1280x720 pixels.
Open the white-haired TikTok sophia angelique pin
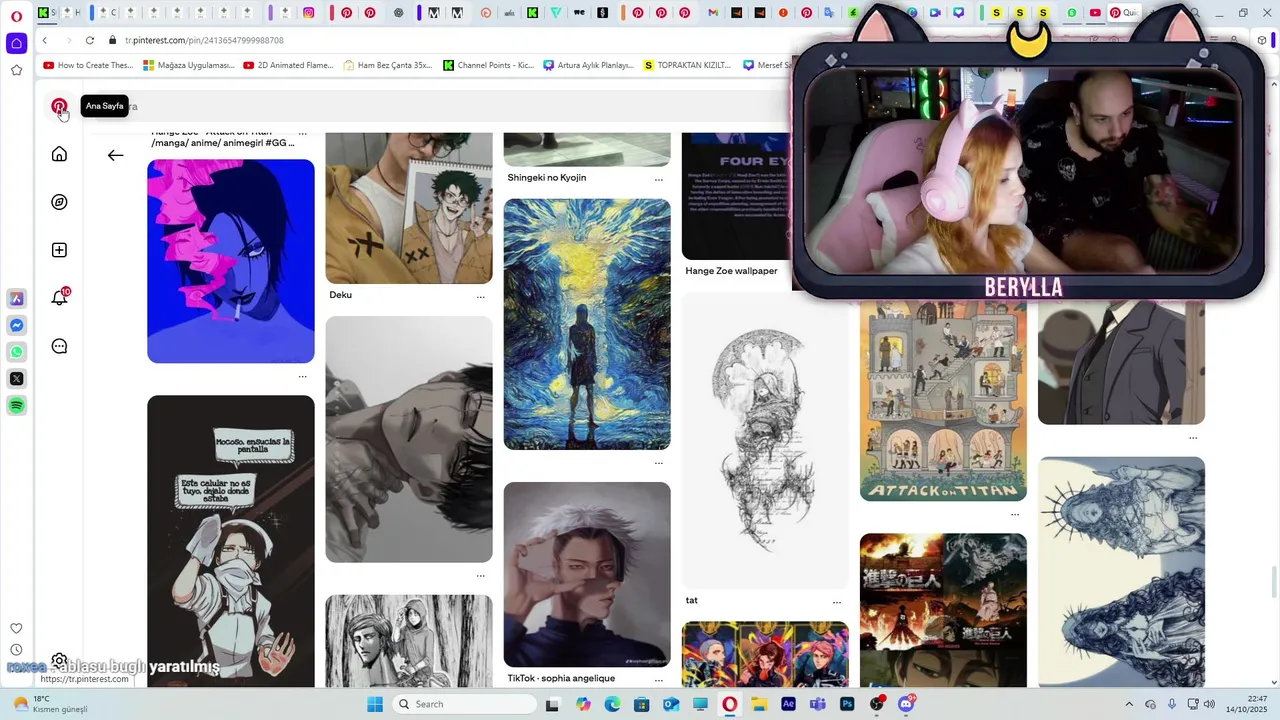(x=587, y=574)
